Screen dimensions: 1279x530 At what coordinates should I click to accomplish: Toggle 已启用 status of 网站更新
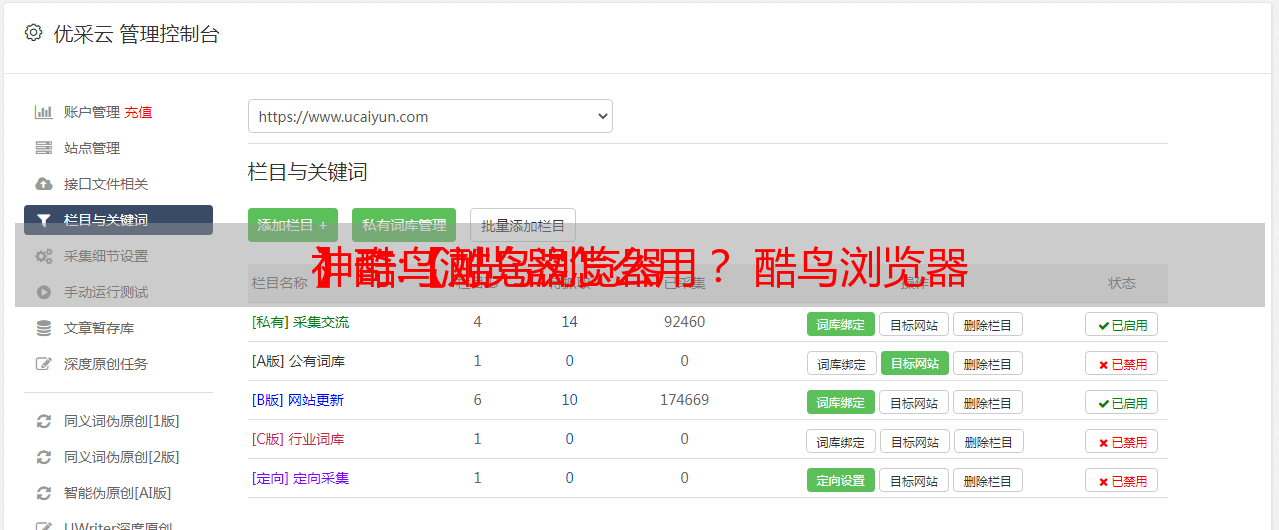tap(1121, 402)
